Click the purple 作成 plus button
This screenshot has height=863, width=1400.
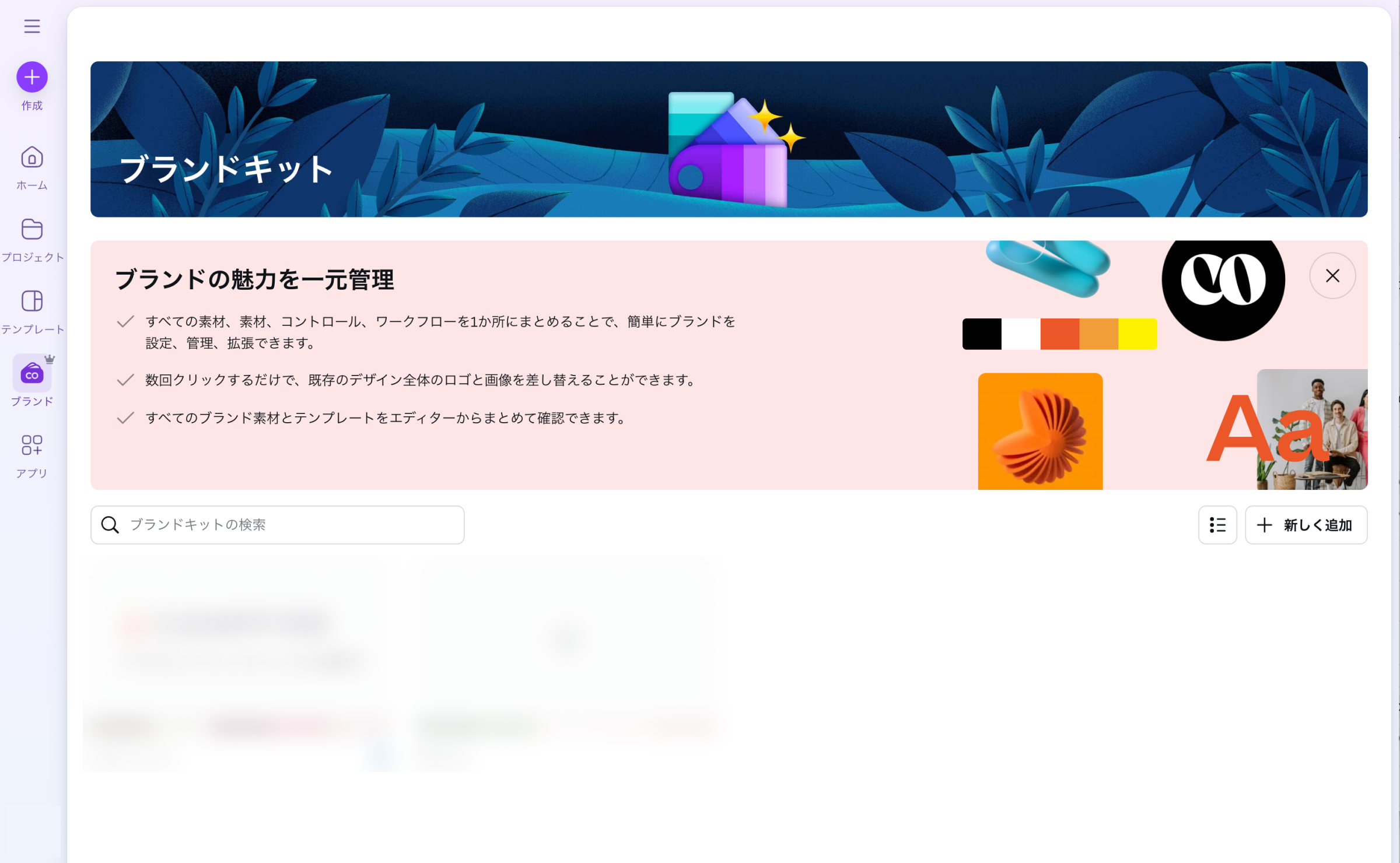coord(32,77)
